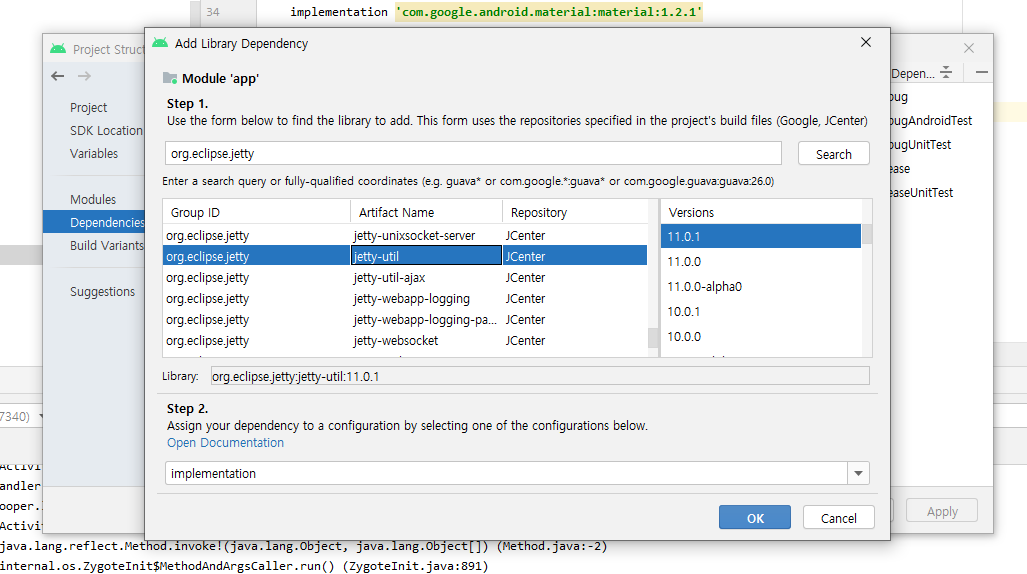1027x574 pixels.
Task: Select the jetty-util artifact row
Action: [405, 256]
